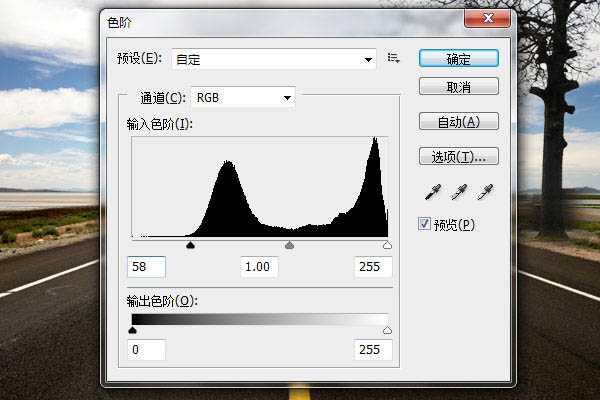The width and height of the screenshot is (600, 400).
Task: Click the output shadow field showing 0
Action: [147, 351]
